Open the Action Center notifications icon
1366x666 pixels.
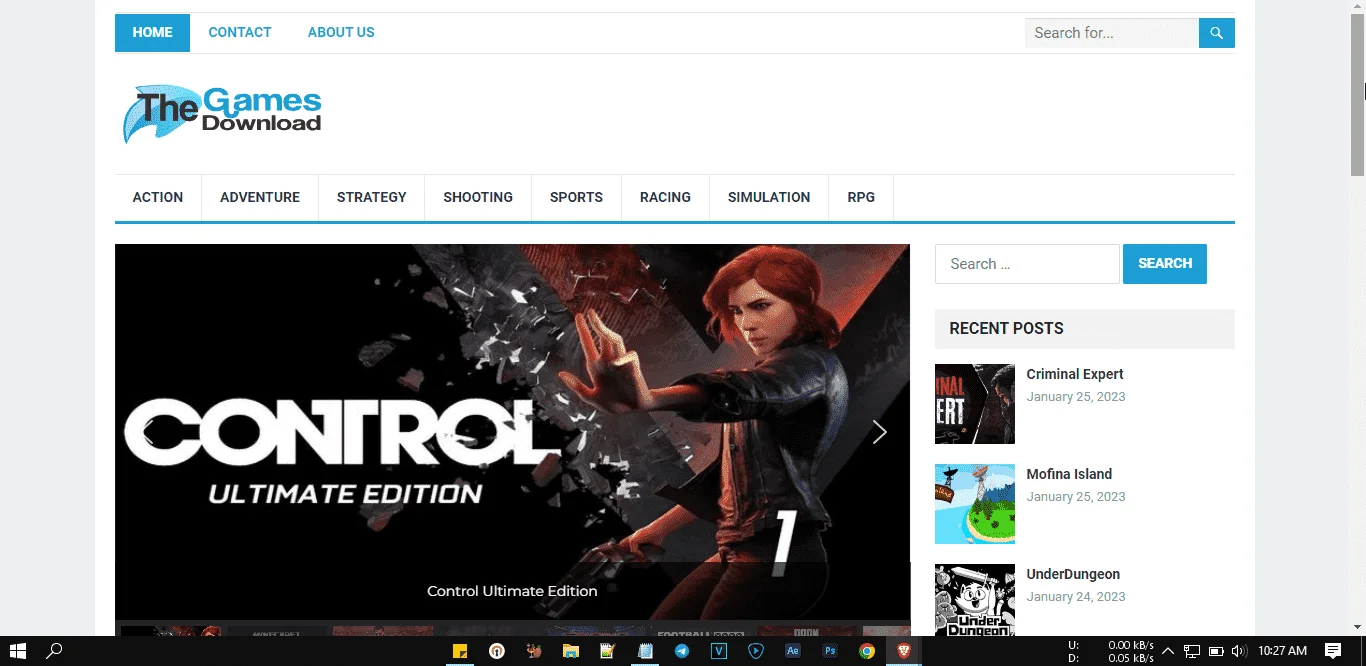coord(1333,651)
